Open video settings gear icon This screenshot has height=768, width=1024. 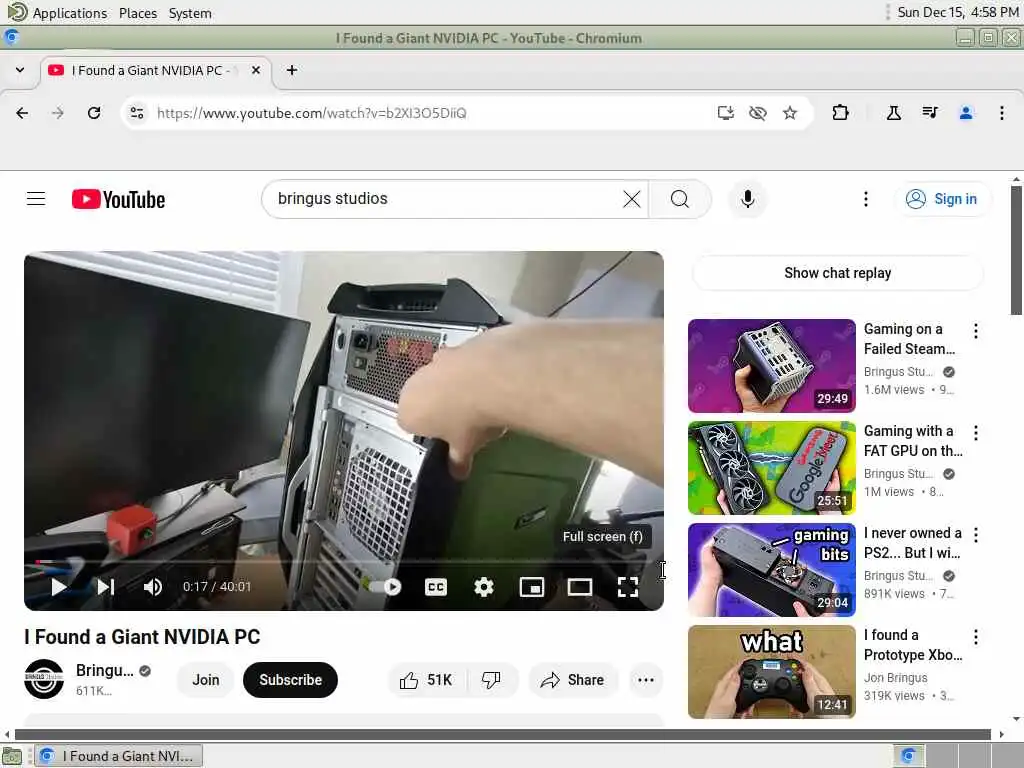(x=484, y=586)
